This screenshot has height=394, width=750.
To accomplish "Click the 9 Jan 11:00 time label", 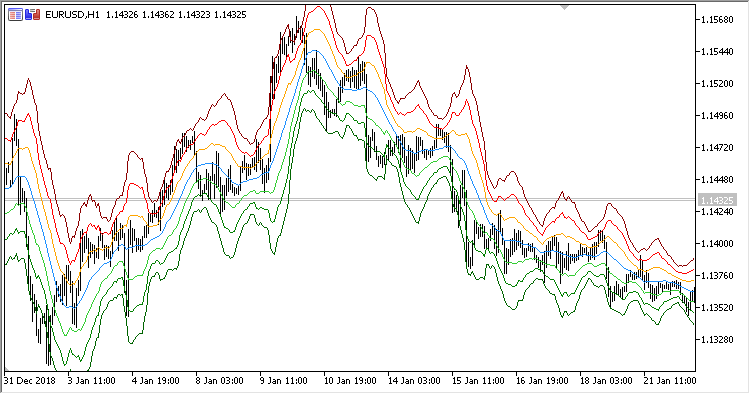I will tap(284, 381).
